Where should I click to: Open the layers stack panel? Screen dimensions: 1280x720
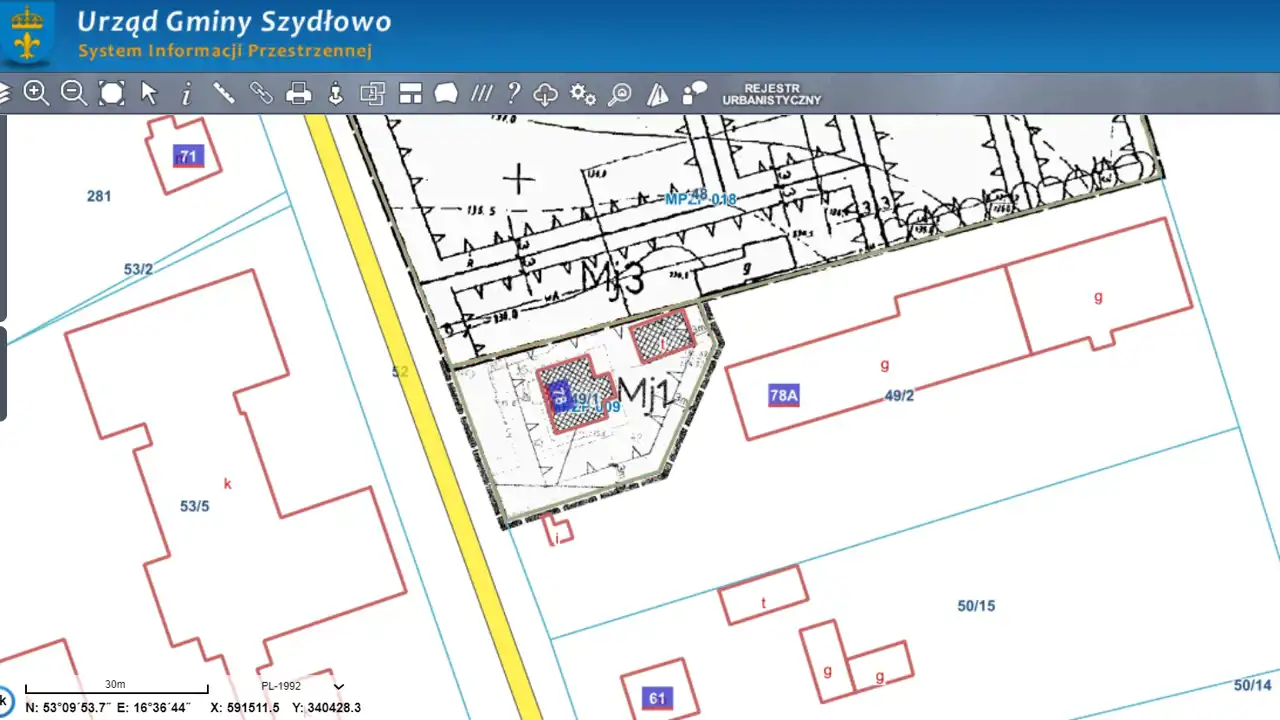tap(4, 93)
